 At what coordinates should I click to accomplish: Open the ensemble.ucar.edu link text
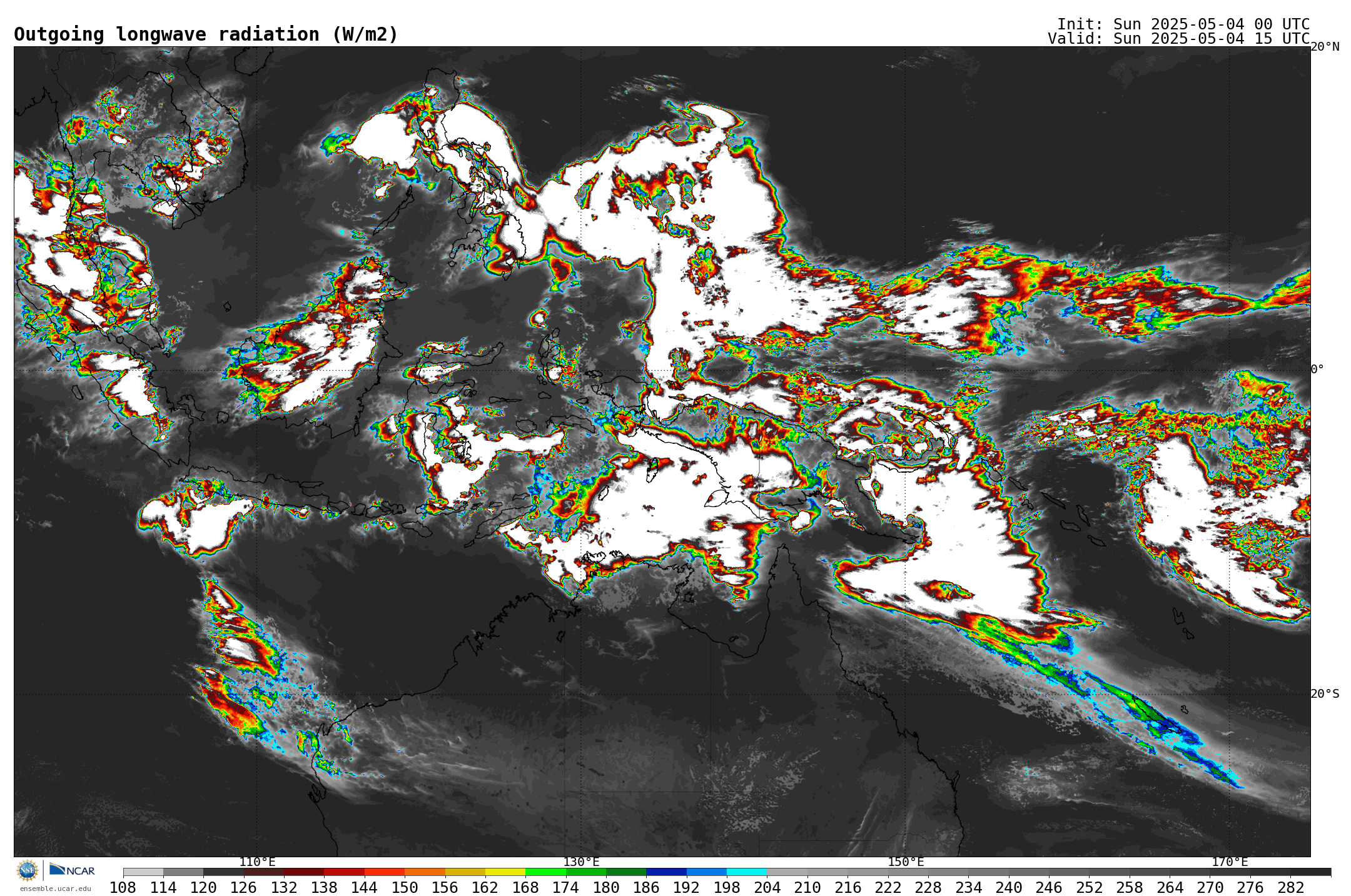point(56,888)
